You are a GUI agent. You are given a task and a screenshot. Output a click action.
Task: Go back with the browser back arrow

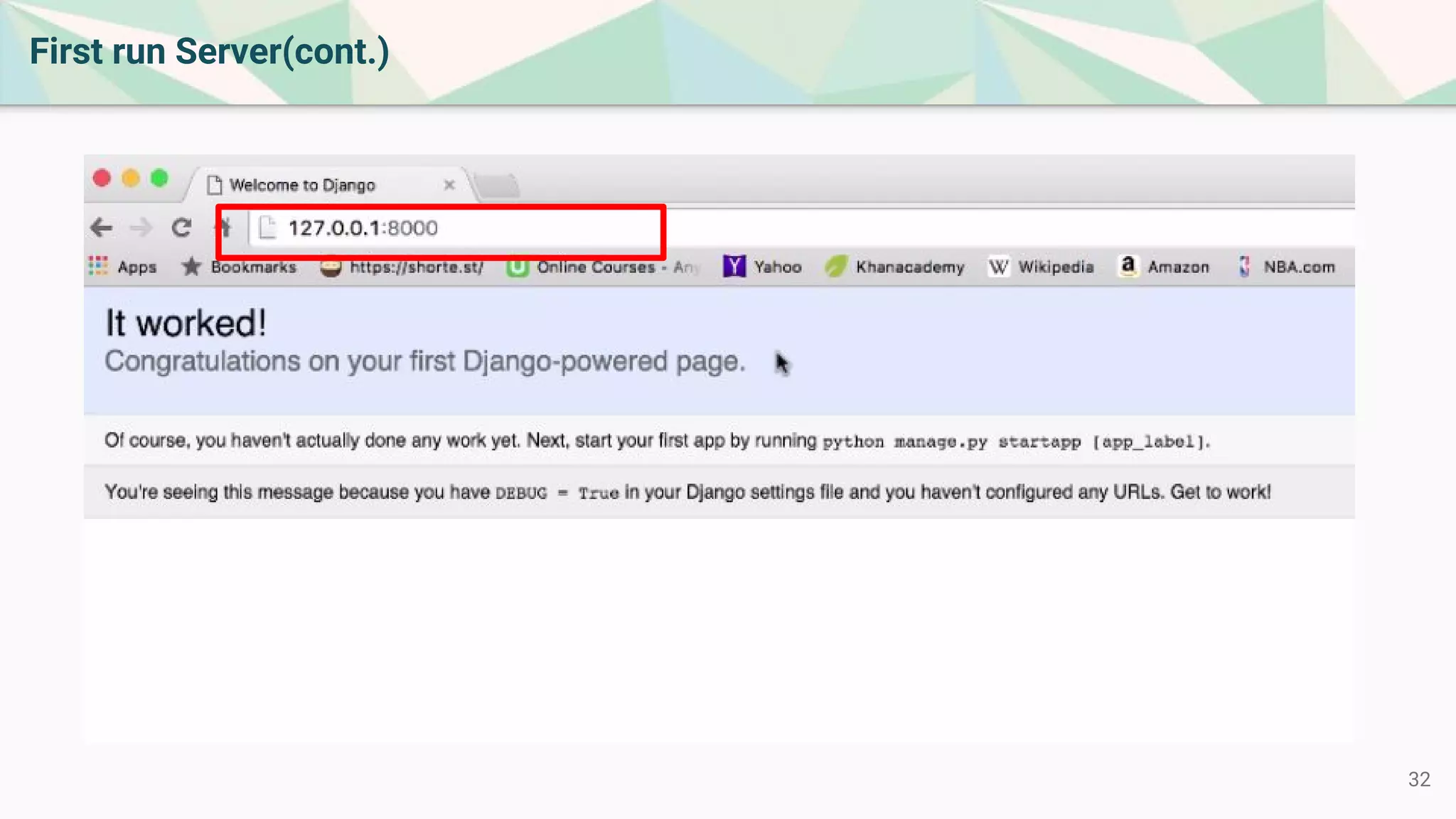(102, 227)
